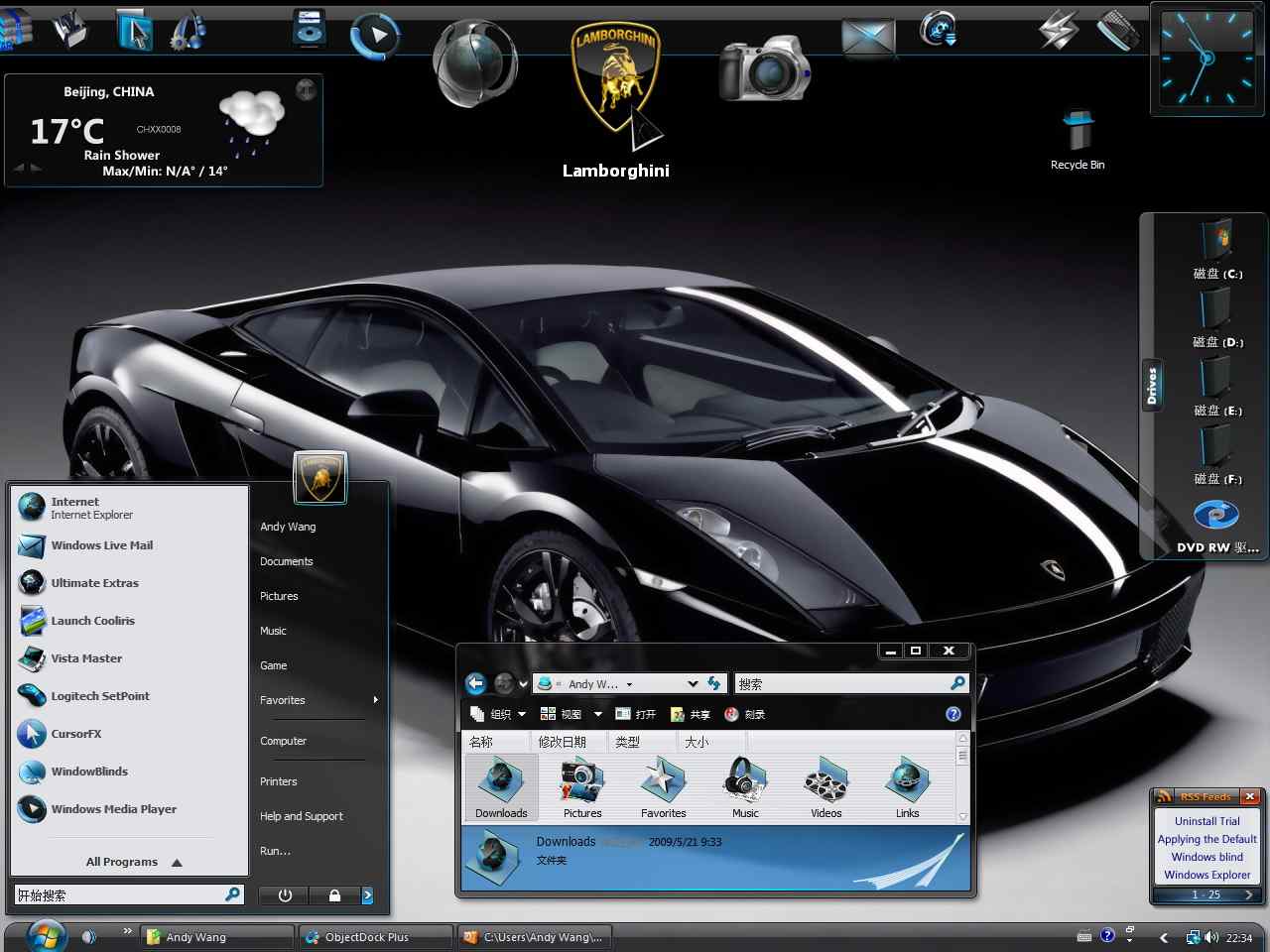
Task: Click 刻录 (Burn) in Explorer toolbar
Action: pyautogui.click(x=745, y=714)
